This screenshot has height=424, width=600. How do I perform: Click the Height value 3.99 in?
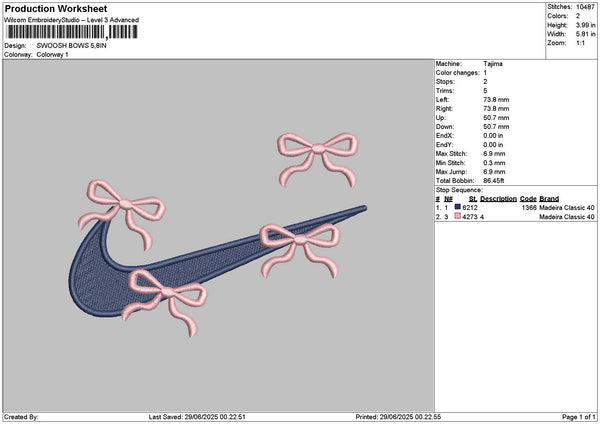[x=585, y=25]
